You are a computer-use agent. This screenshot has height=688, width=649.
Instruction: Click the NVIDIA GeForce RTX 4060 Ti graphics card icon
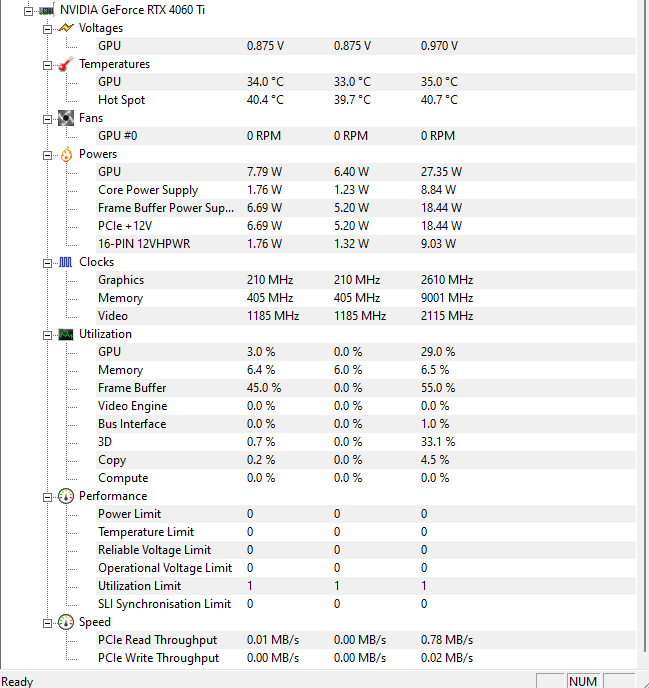point(47,10)
